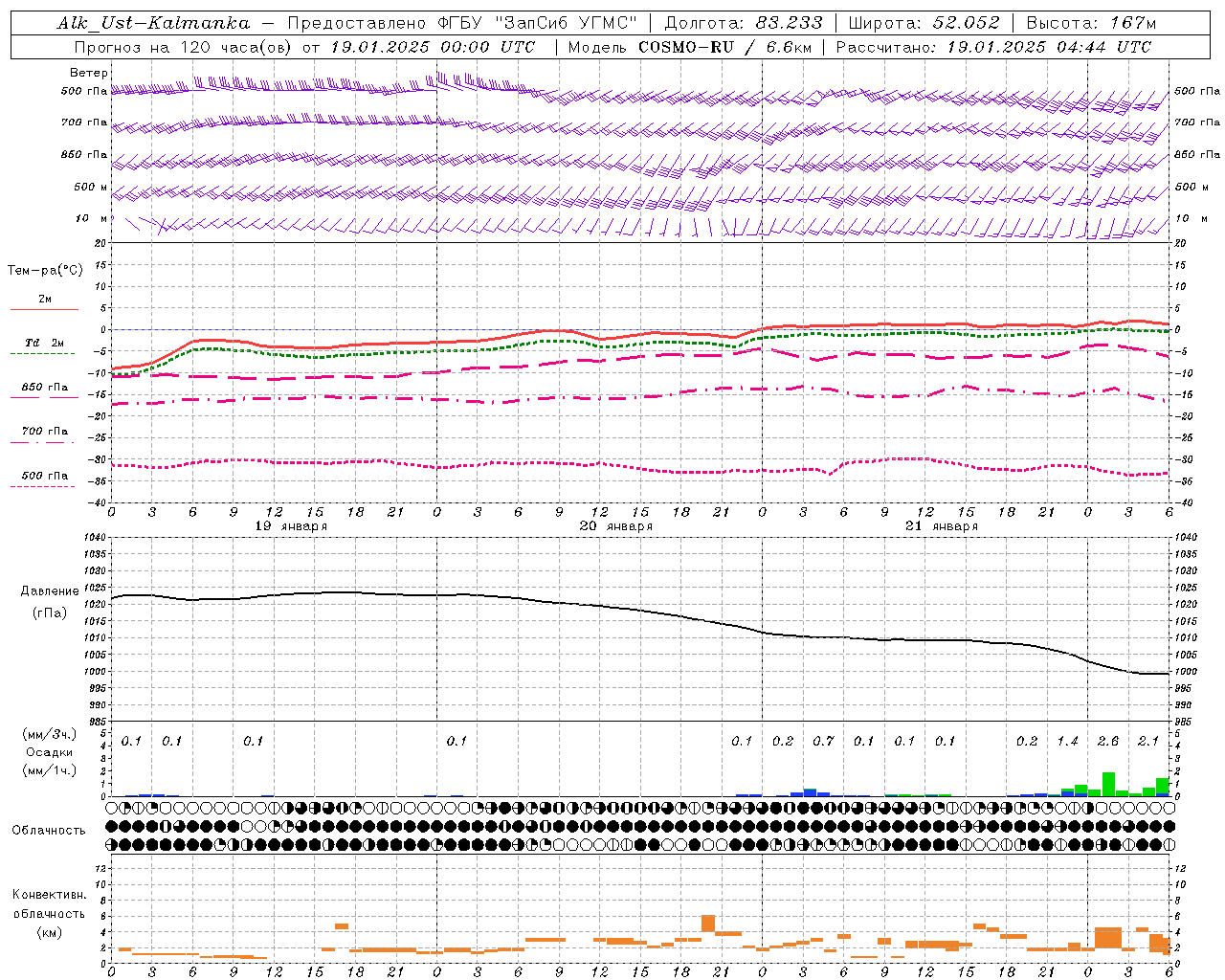
Task: Select the text ФГБУ "ЗапСиб УГМС" in header
Action: tap(538, 23)
